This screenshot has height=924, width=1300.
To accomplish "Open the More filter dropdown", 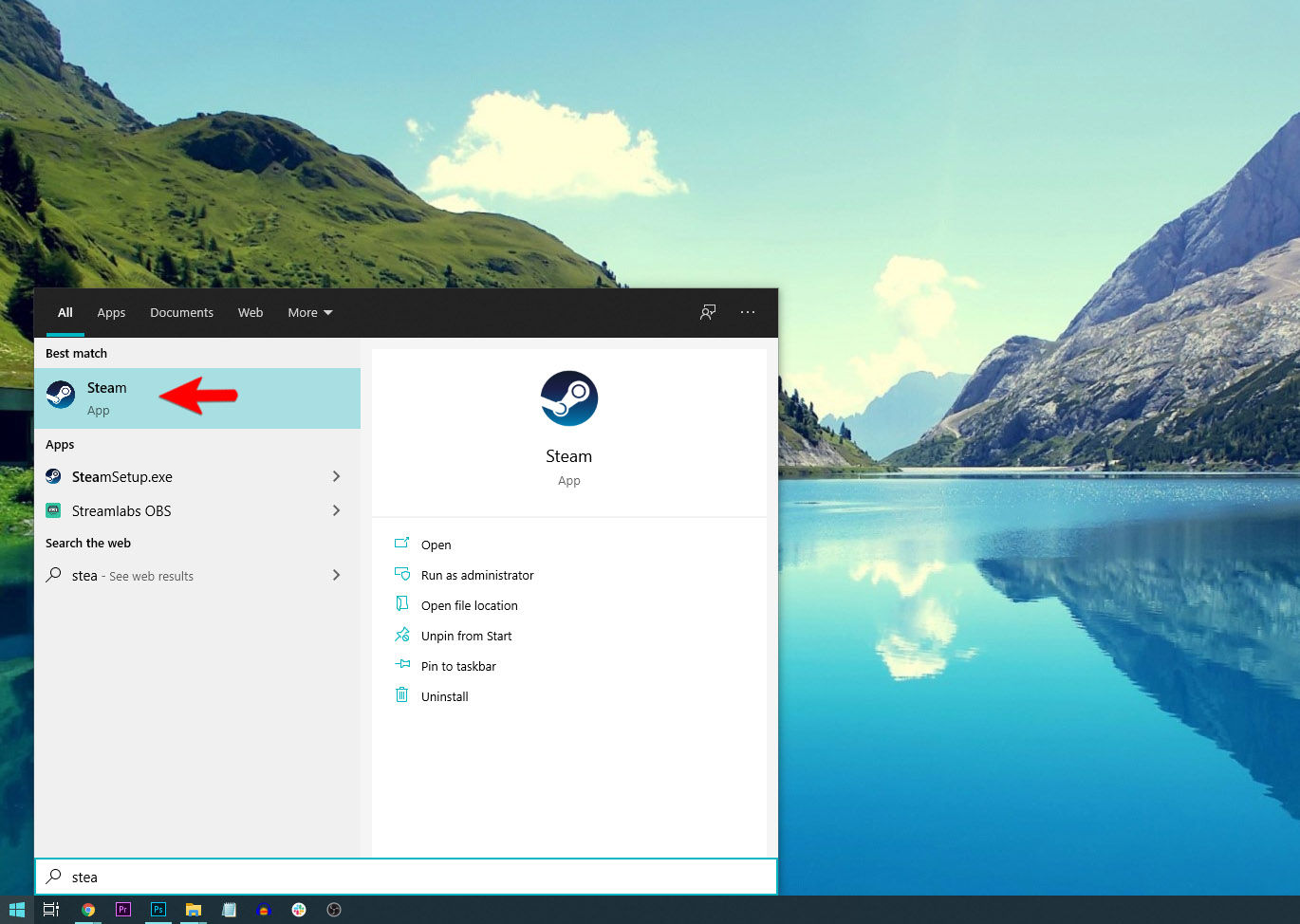I will (310, 312).
